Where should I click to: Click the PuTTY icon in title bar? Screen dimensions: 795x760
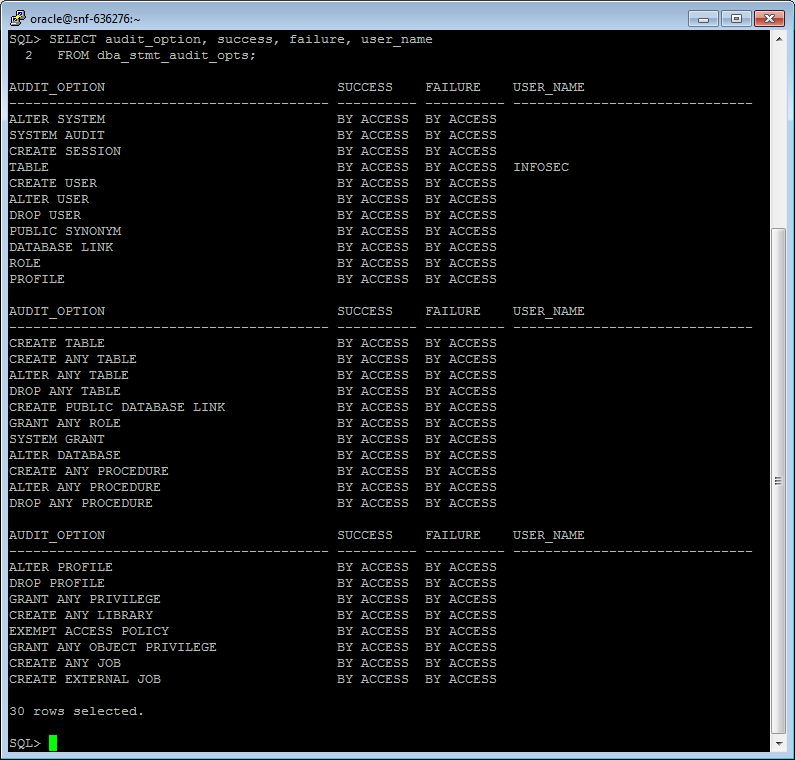[x=17, y=18]
